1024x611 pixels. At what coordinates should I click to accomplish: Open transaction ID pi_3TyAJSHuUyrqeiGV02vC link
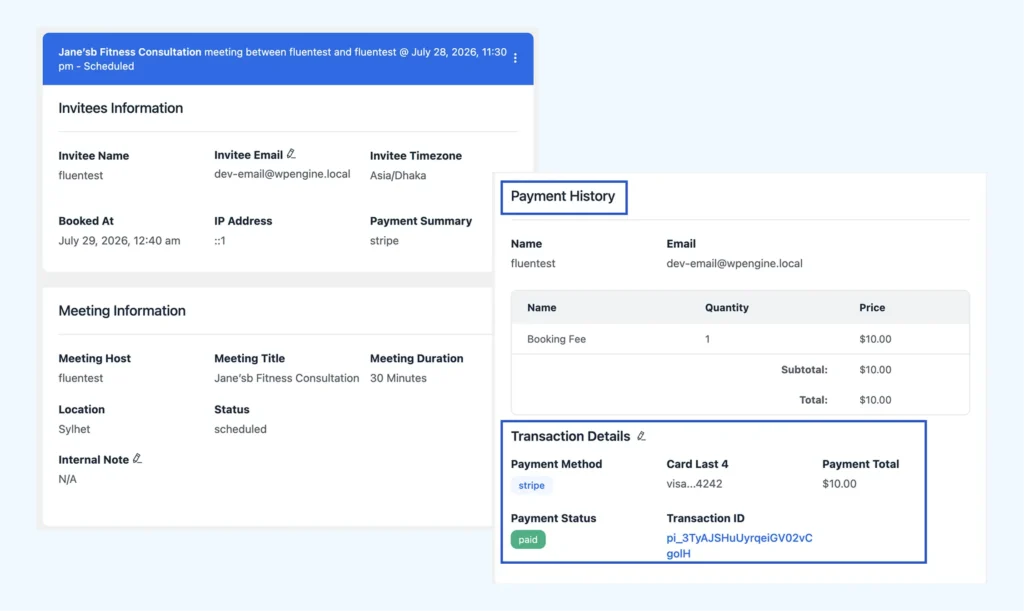pyautogui.click(x=739, y=545)
